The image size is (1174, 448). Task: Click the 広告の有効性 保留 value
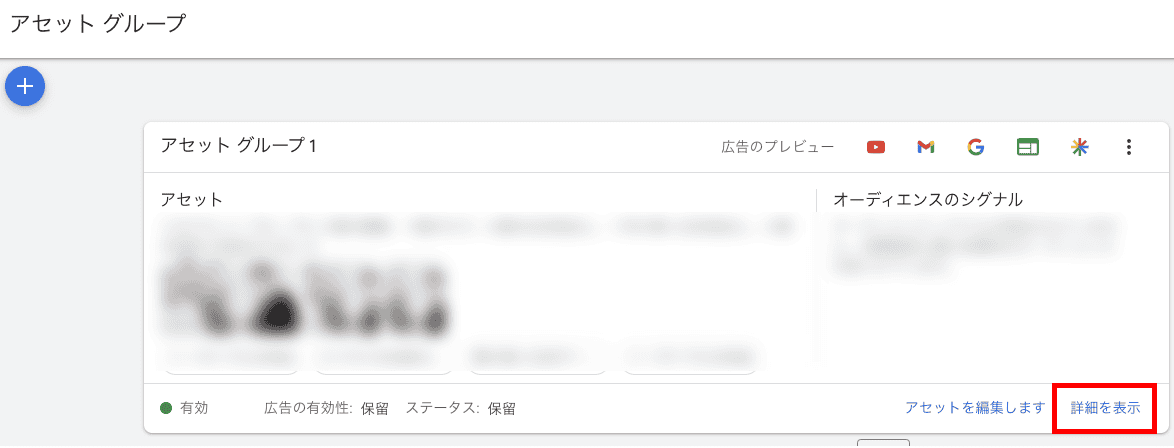point(374,409)
